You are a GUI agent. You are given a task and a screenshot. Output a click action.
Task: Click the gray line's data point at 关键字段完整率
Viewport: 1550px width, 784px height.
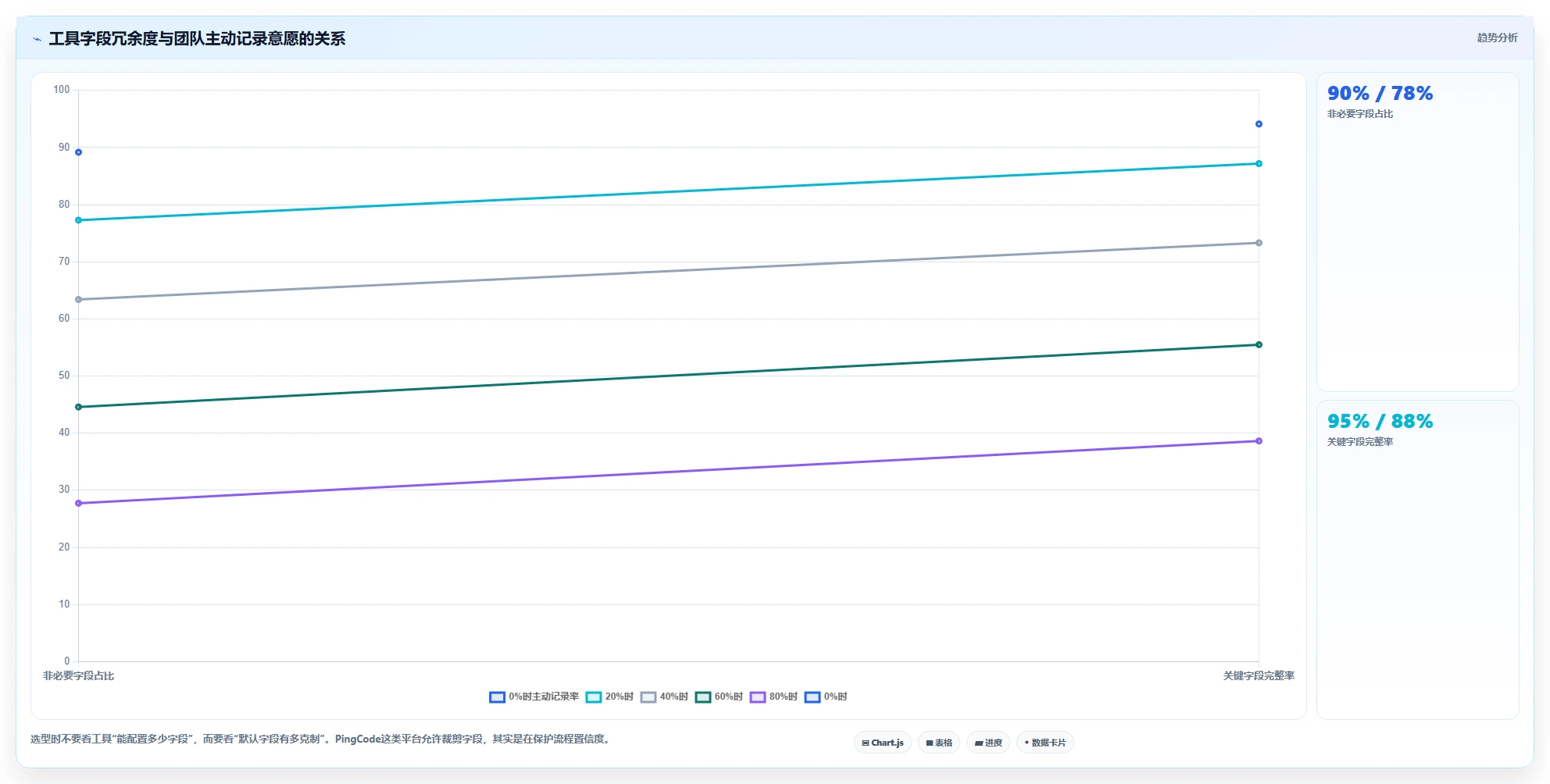coord(1259,243)
